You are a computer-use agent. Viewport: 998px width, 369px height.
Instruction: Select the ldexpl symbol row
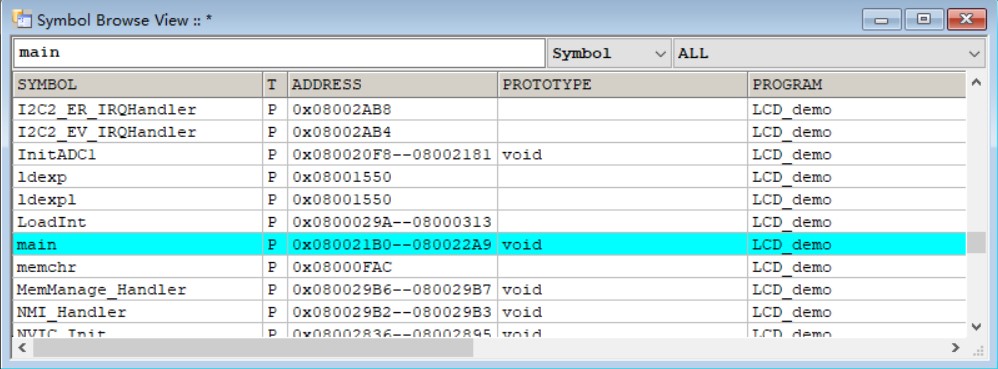click(489, 200)
